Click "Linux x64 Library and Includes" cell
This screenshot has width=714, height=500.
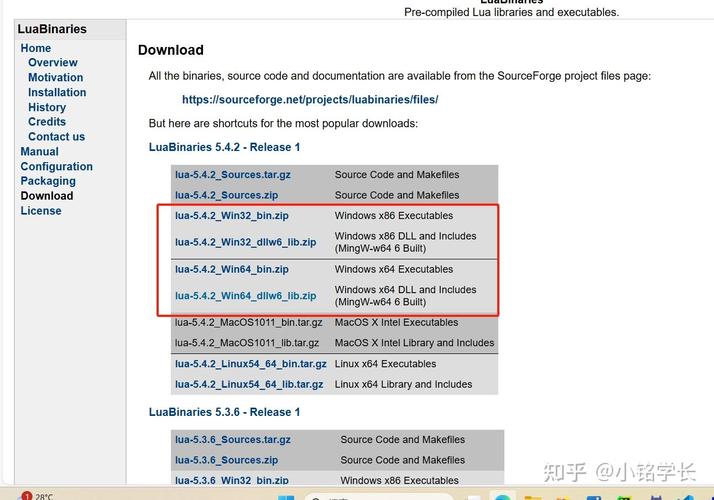click(x=403, y=384)
